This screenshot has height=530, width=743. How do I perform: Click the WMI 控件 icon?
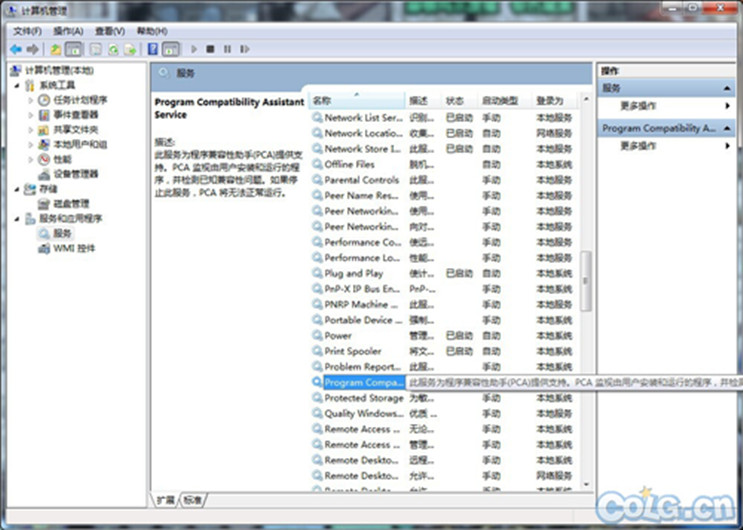tap(44, 248)
